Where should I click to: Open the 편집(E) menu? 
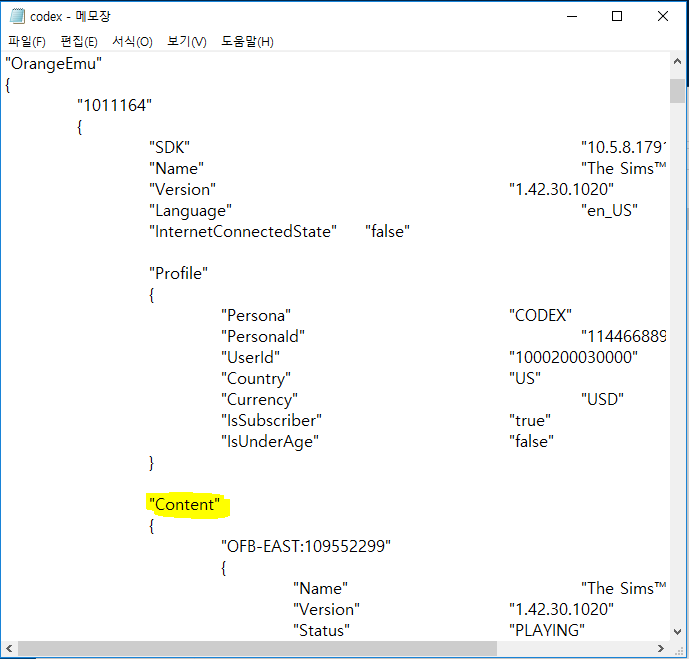point(79,42)
